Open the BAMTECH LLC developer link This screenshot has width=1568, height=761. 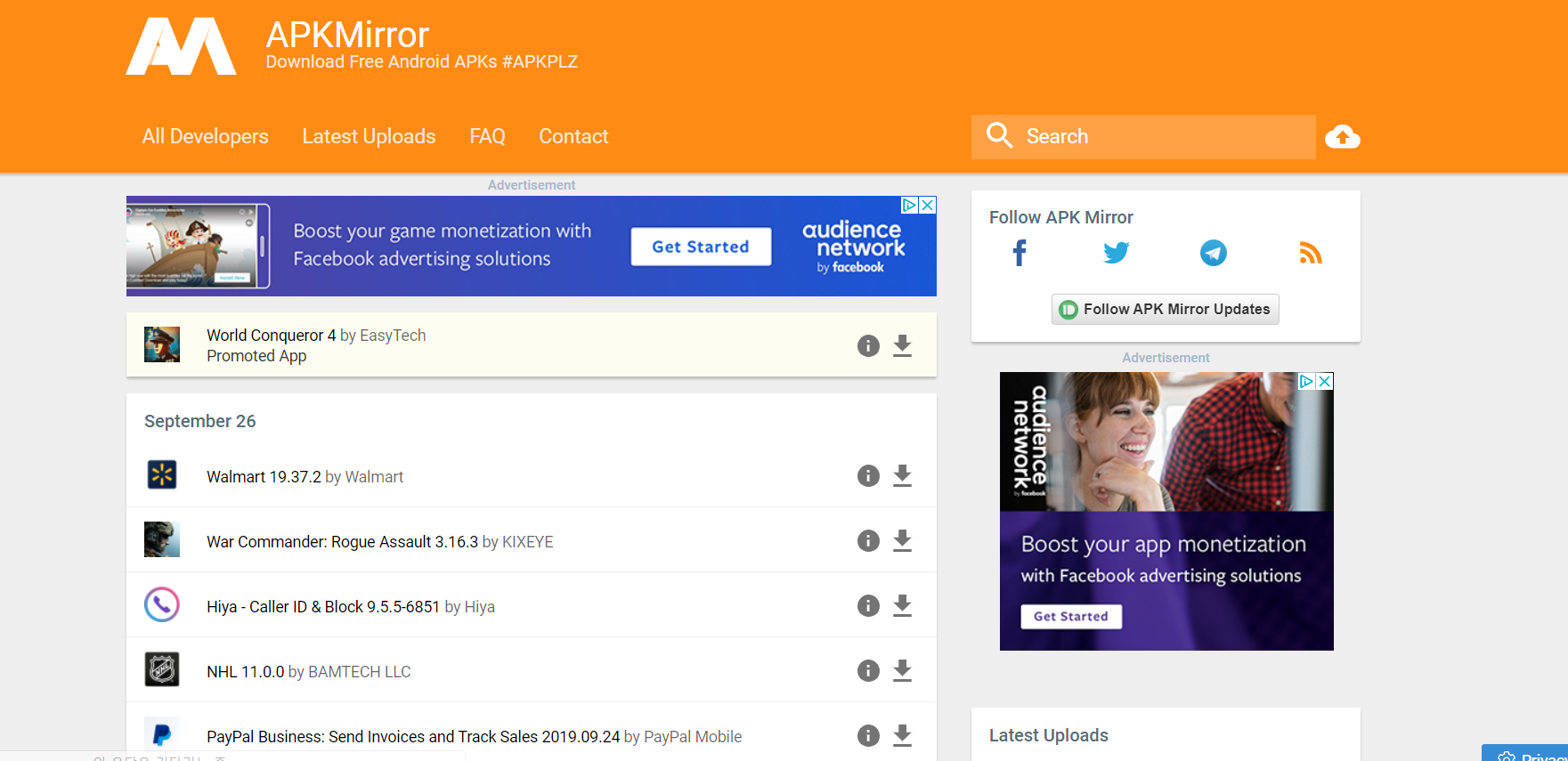click(360, 672)
